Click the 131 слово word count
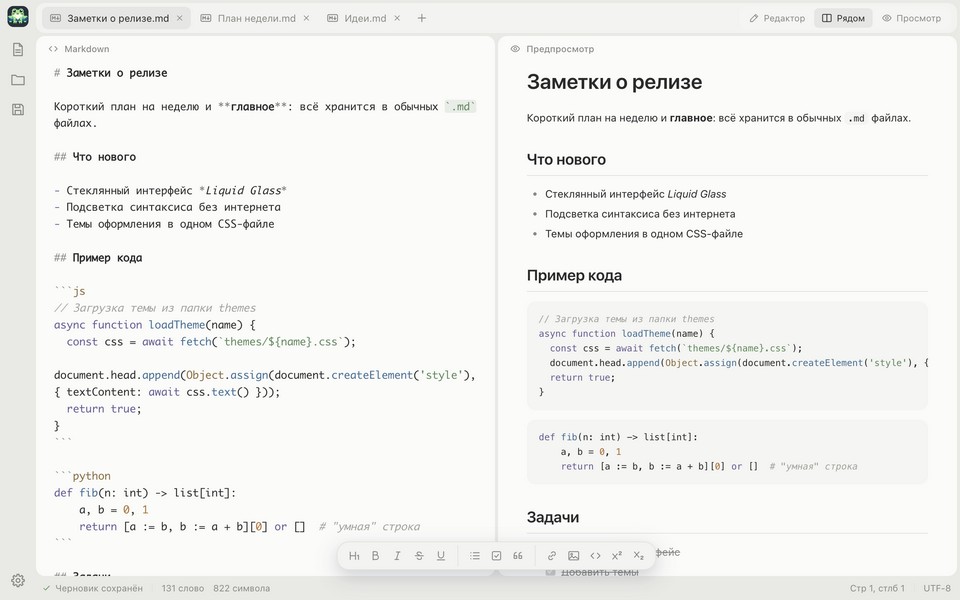This screenshot has width=960, height=600. coord(182,588)
